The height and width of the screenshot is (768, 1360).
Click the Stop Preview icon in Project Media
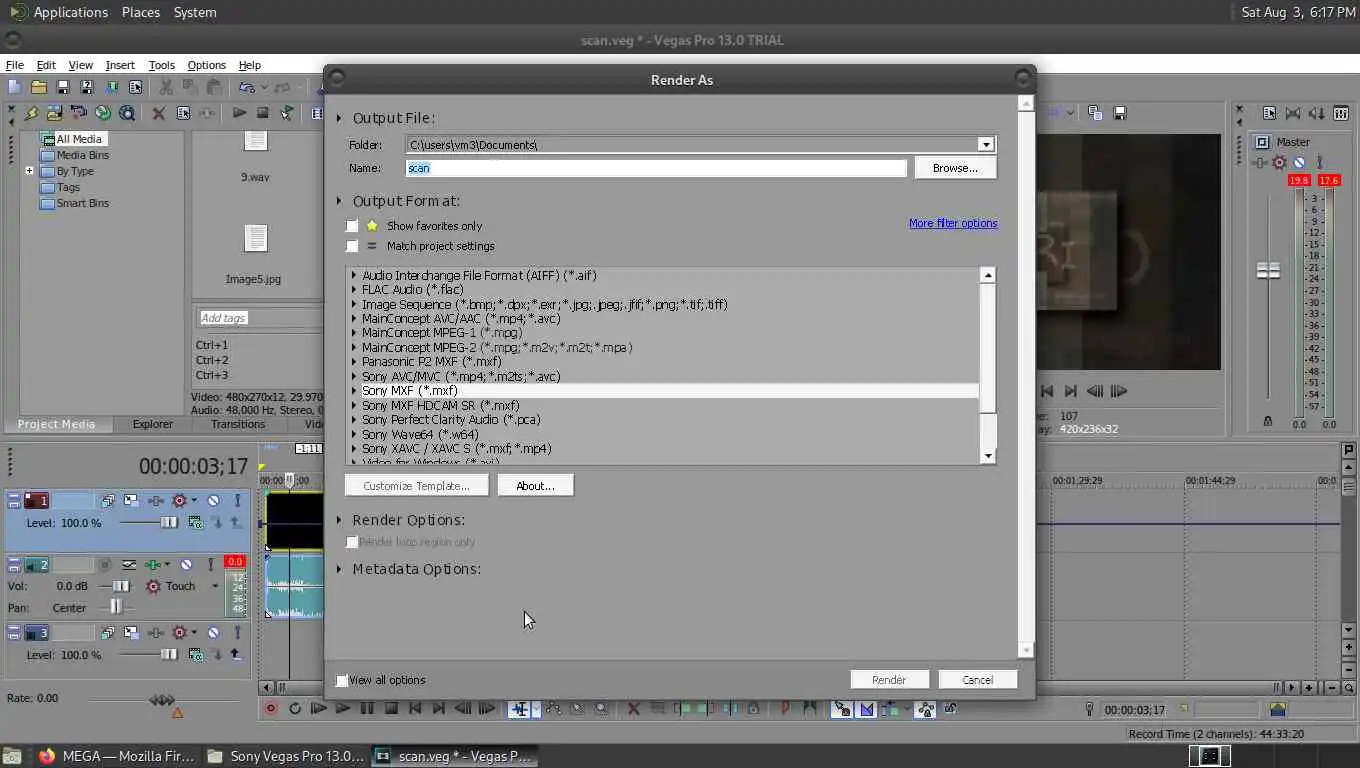point(263,113)
